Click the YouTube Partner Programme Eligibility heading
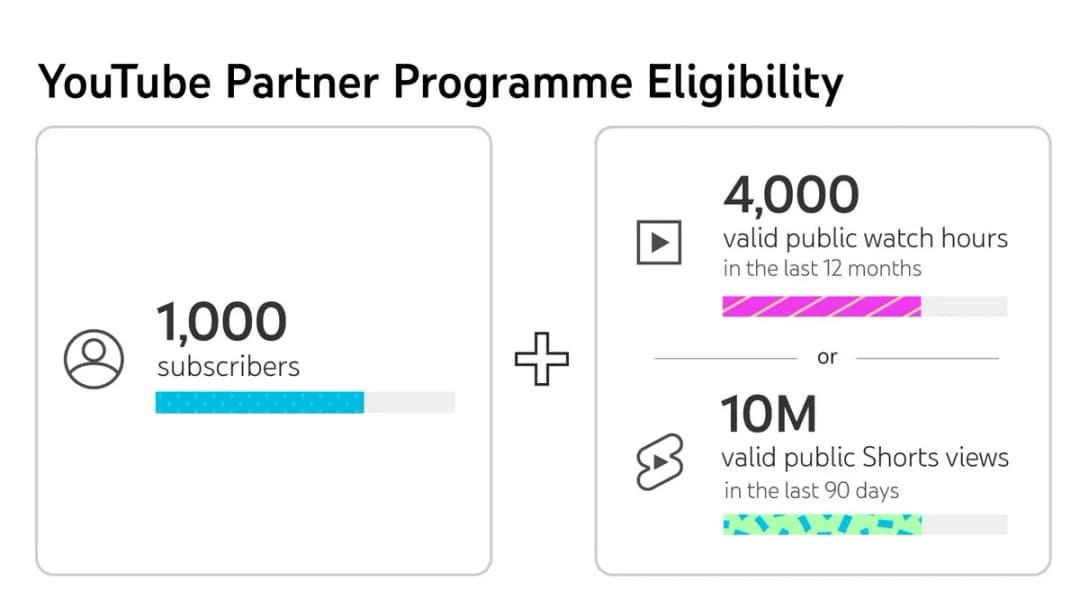Viewport: 1080px width, 607px height. click(440, 83)
